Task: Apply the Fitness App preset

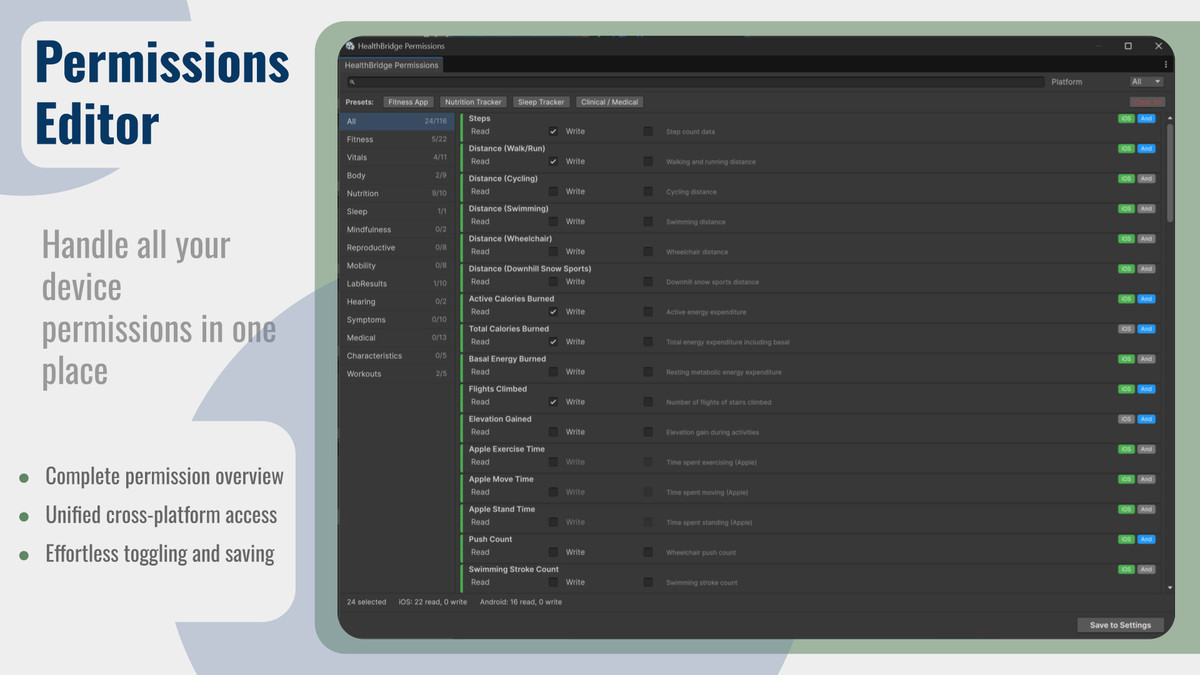Action: 408,102
